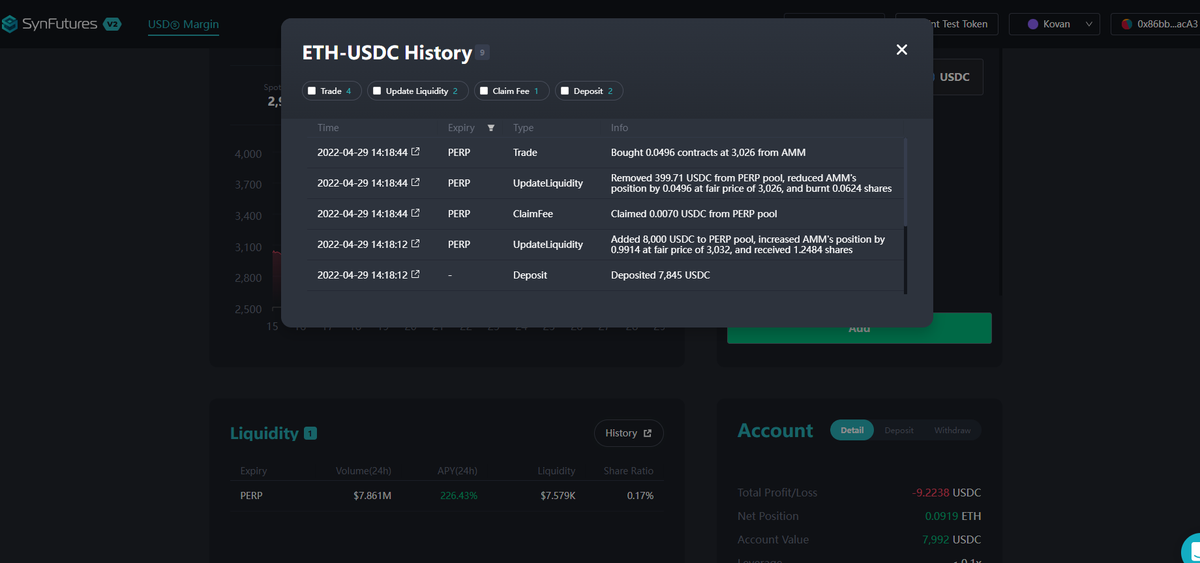
Task: Click the 226.43% APY value
Action: pos(458,495)
